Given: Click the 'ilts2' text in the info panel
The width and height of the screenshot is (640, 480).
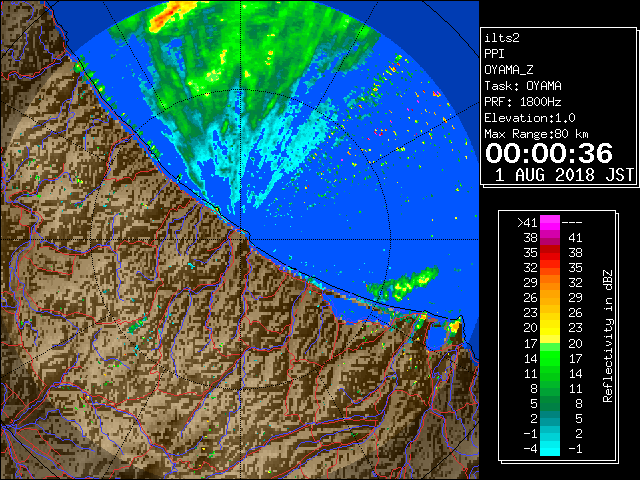Looking at the screenshot, I should click(502, 38).
